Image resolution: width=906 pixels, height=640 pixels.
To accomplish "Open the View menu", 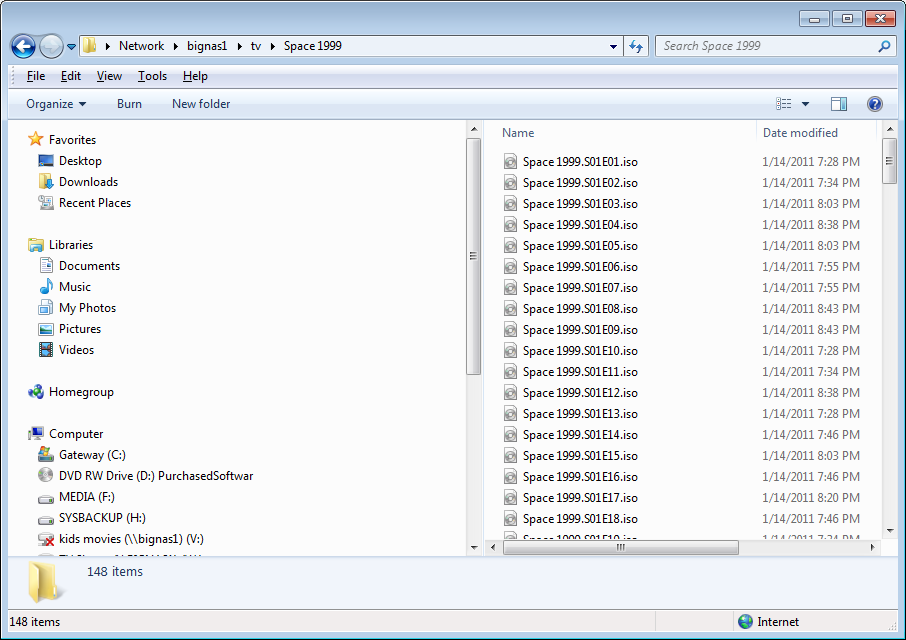I will point(109,76).
